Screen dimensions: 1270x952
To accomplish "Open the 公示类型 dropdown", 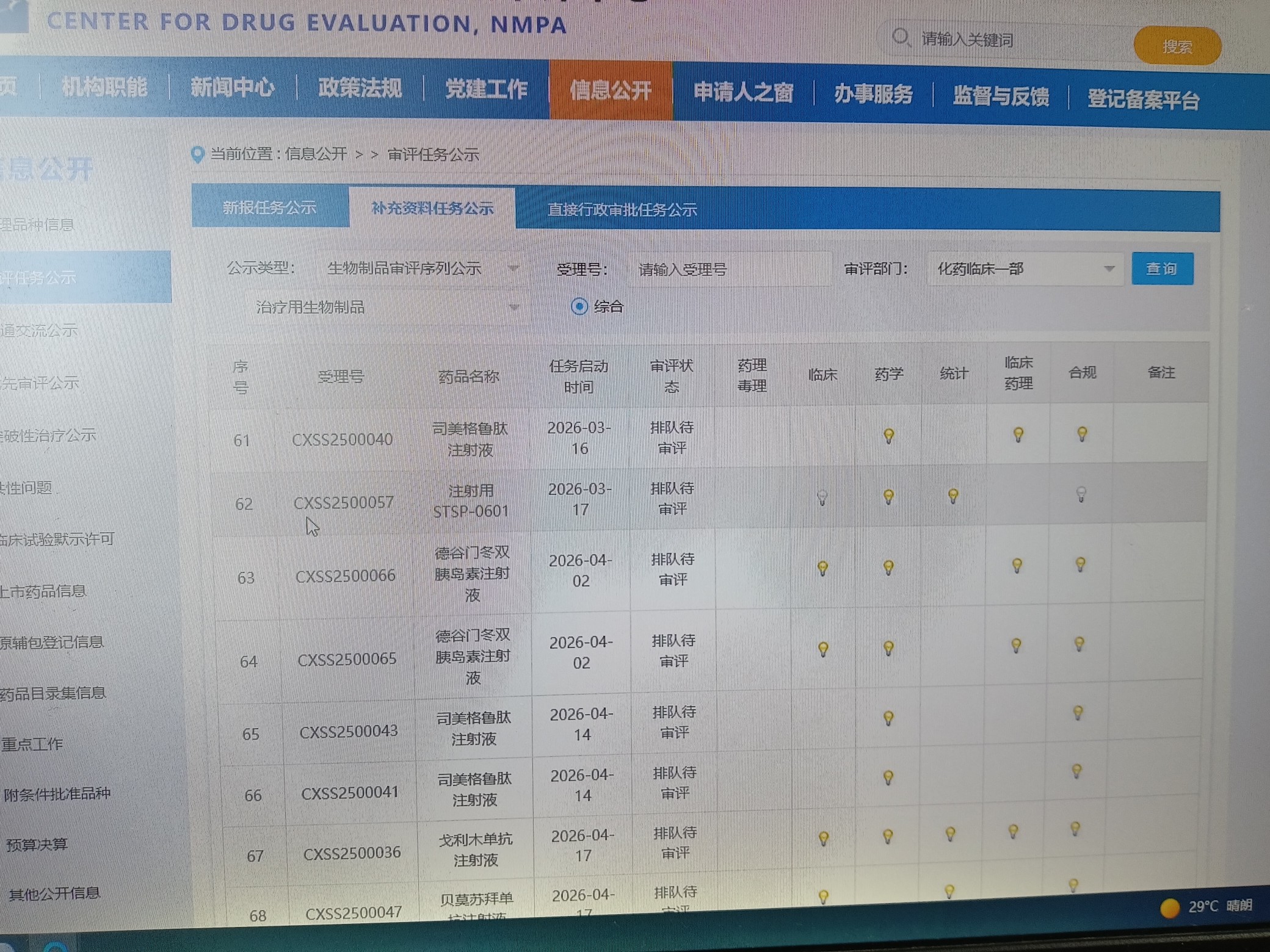I will tap(421, 269).
